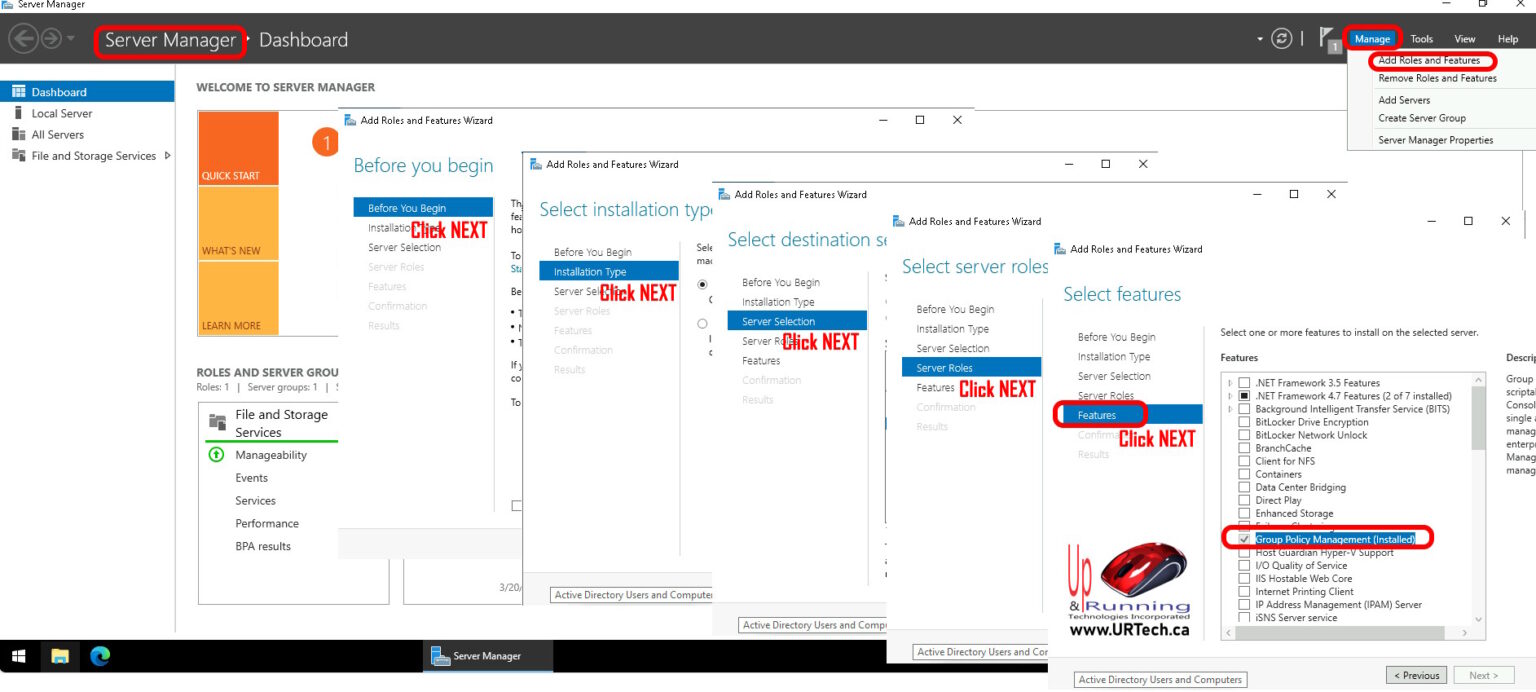Open the Tools menu
This screenshot has height=692, width=1536.
coord(1421,38)
